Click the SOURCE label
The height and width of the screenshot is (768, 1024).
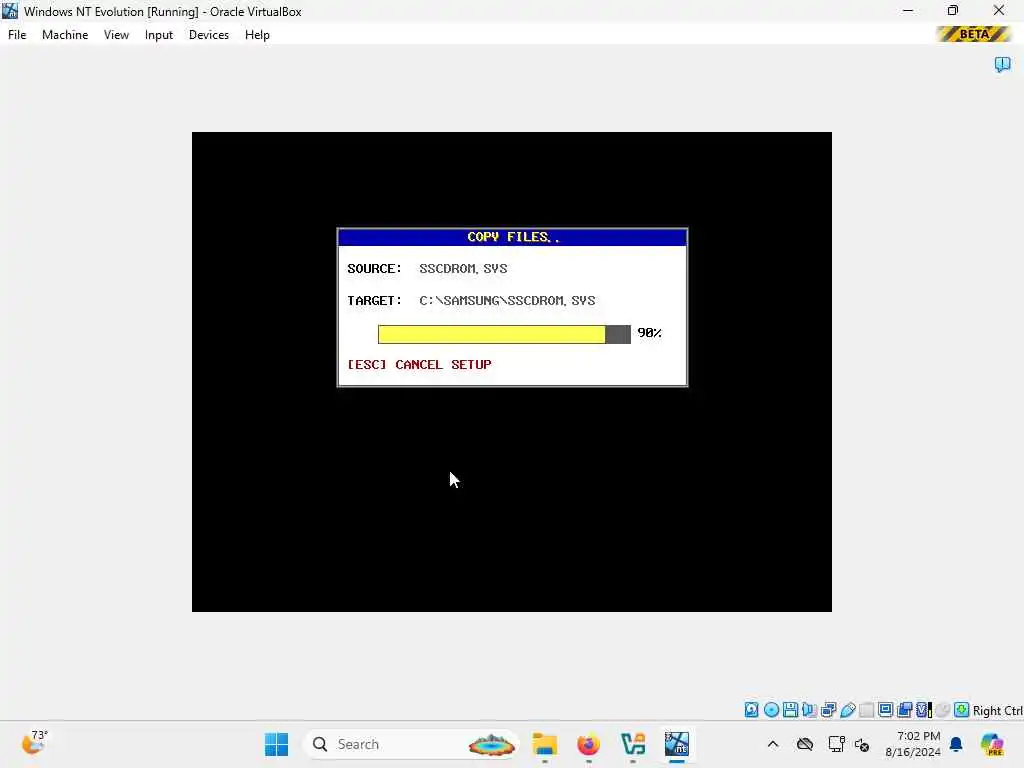click(x=374, y=268)
